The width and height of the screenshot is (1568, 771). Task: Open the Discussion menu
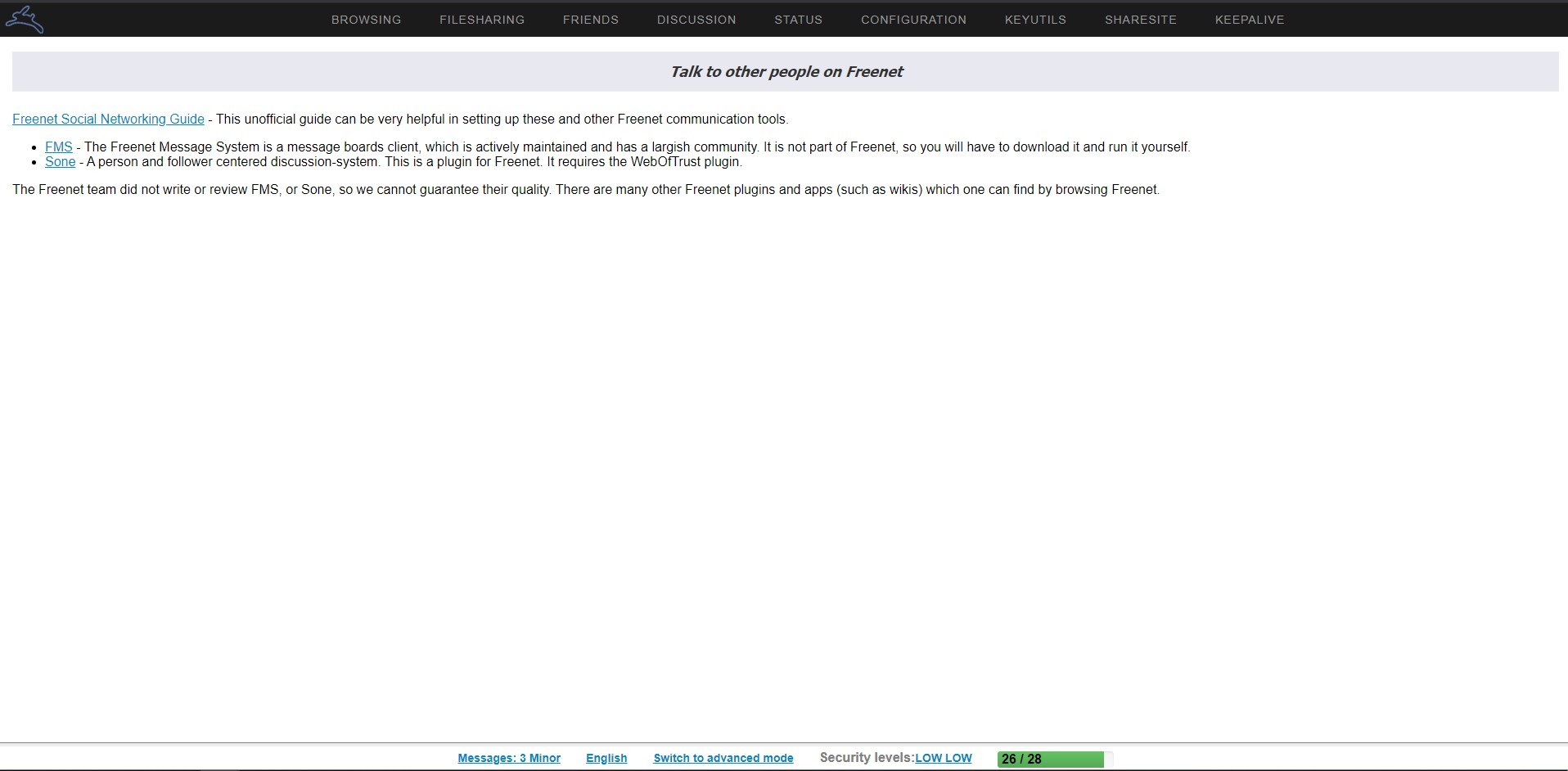[x=696, y=20]
